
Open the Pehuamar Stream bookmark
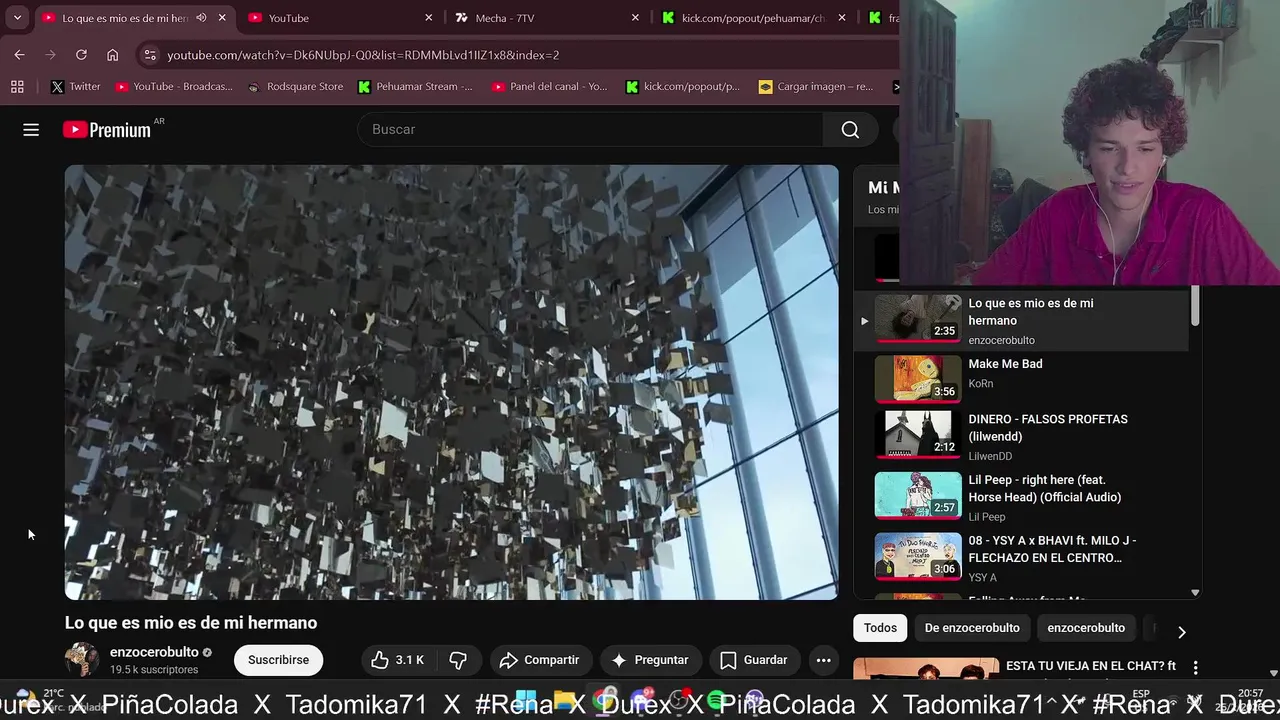(x=415, y=87)
